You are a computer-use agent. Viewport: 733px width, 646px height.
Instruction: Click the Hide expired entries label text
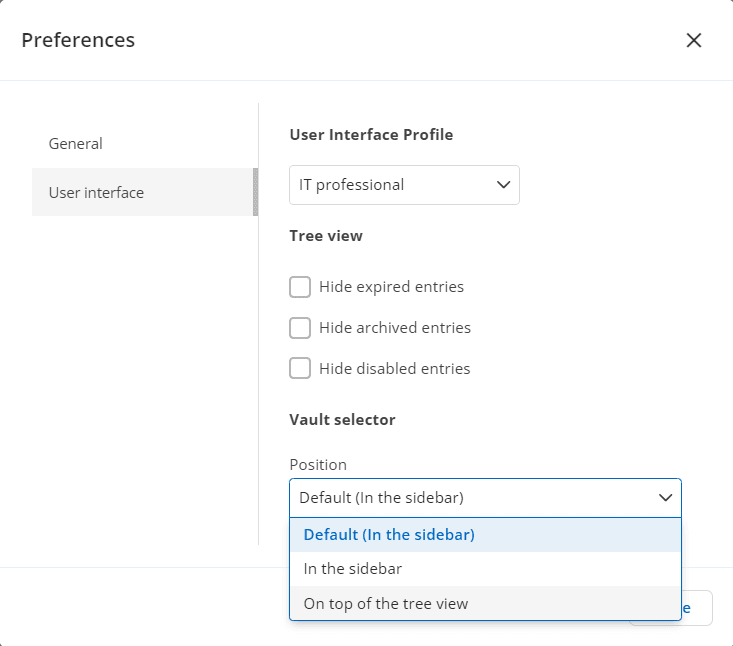[391, 287]
